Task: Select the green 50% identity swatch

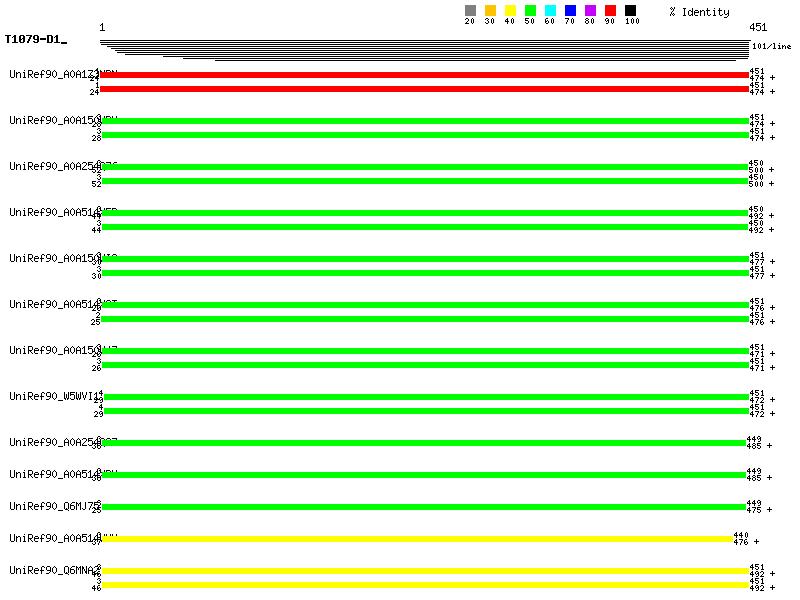Action: click(530, 11)
